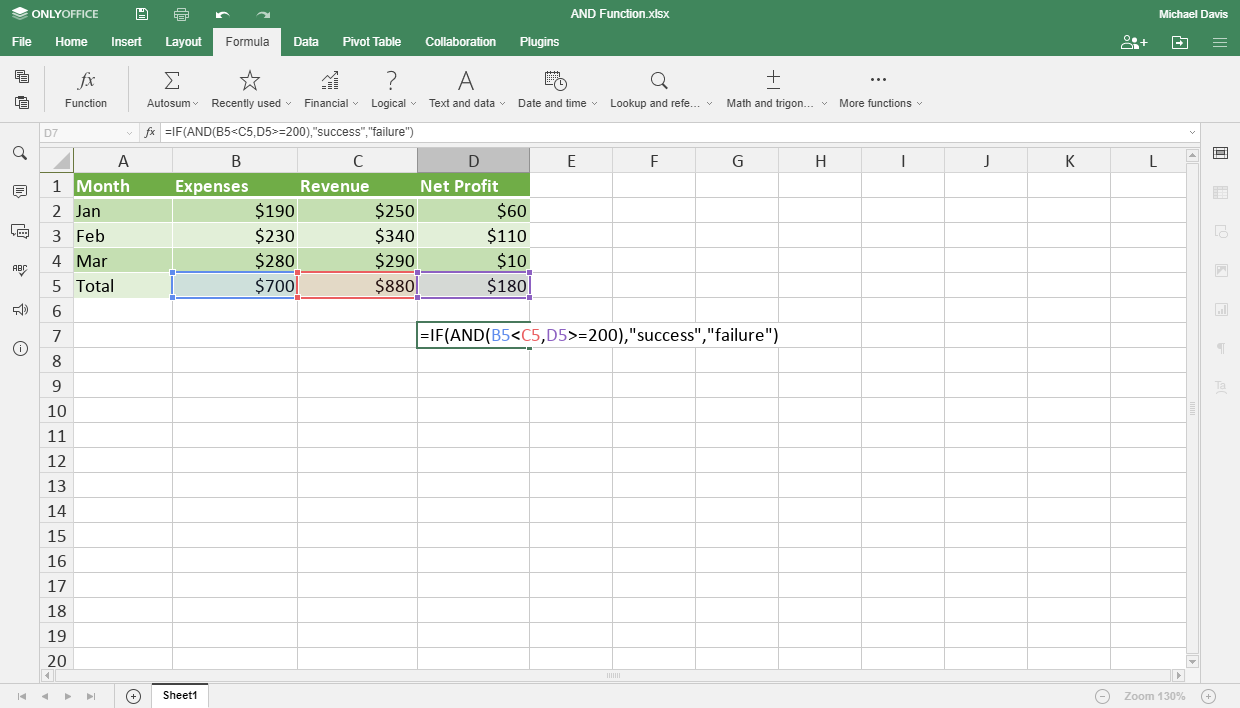Click the open file location icon
Screen dimensions: 1240x708
pos(1180,42)
